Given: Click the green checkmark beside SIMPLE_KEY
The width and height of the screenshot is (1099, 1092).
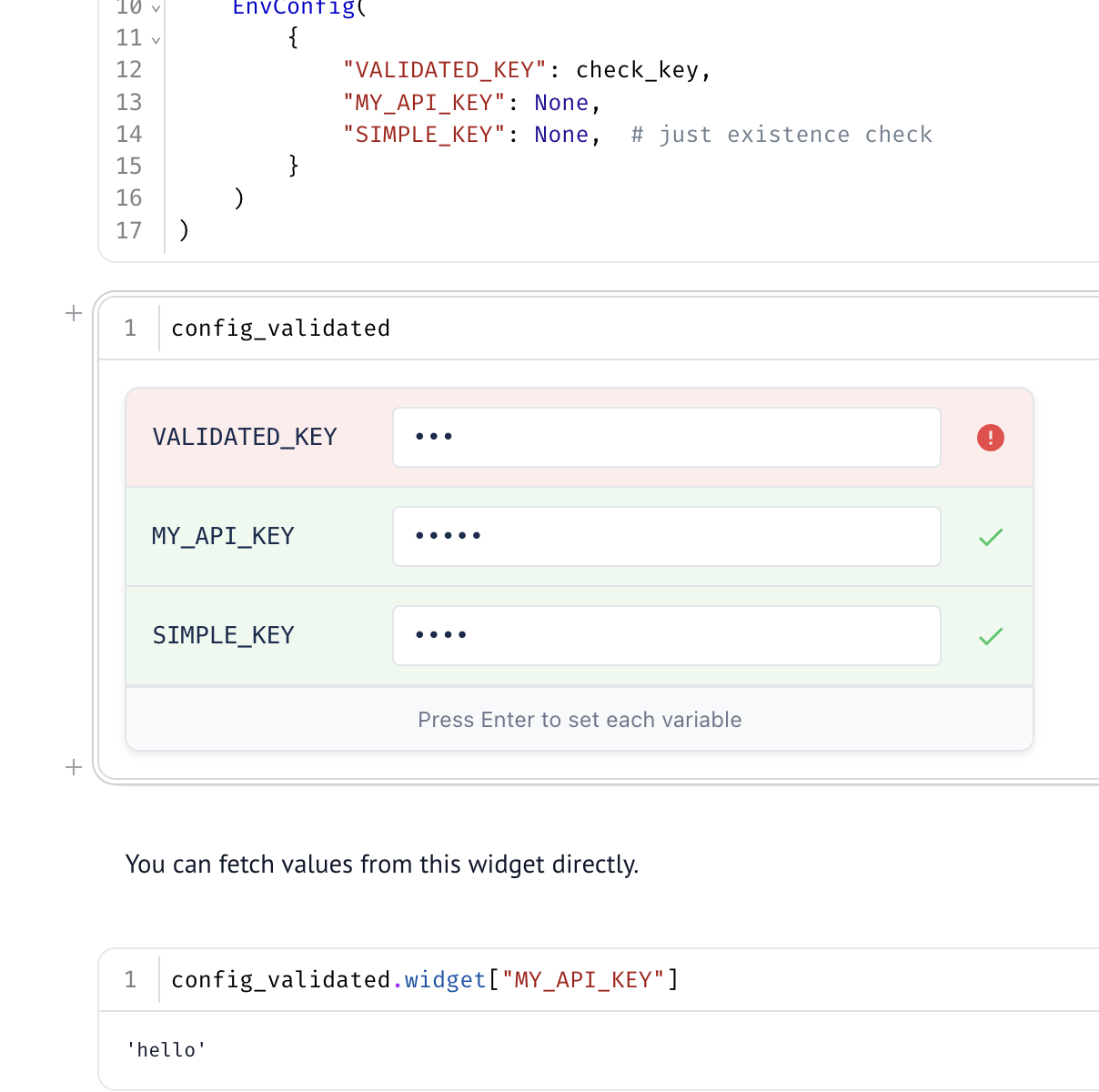Looking at the screenshot, I should [990, 635].
